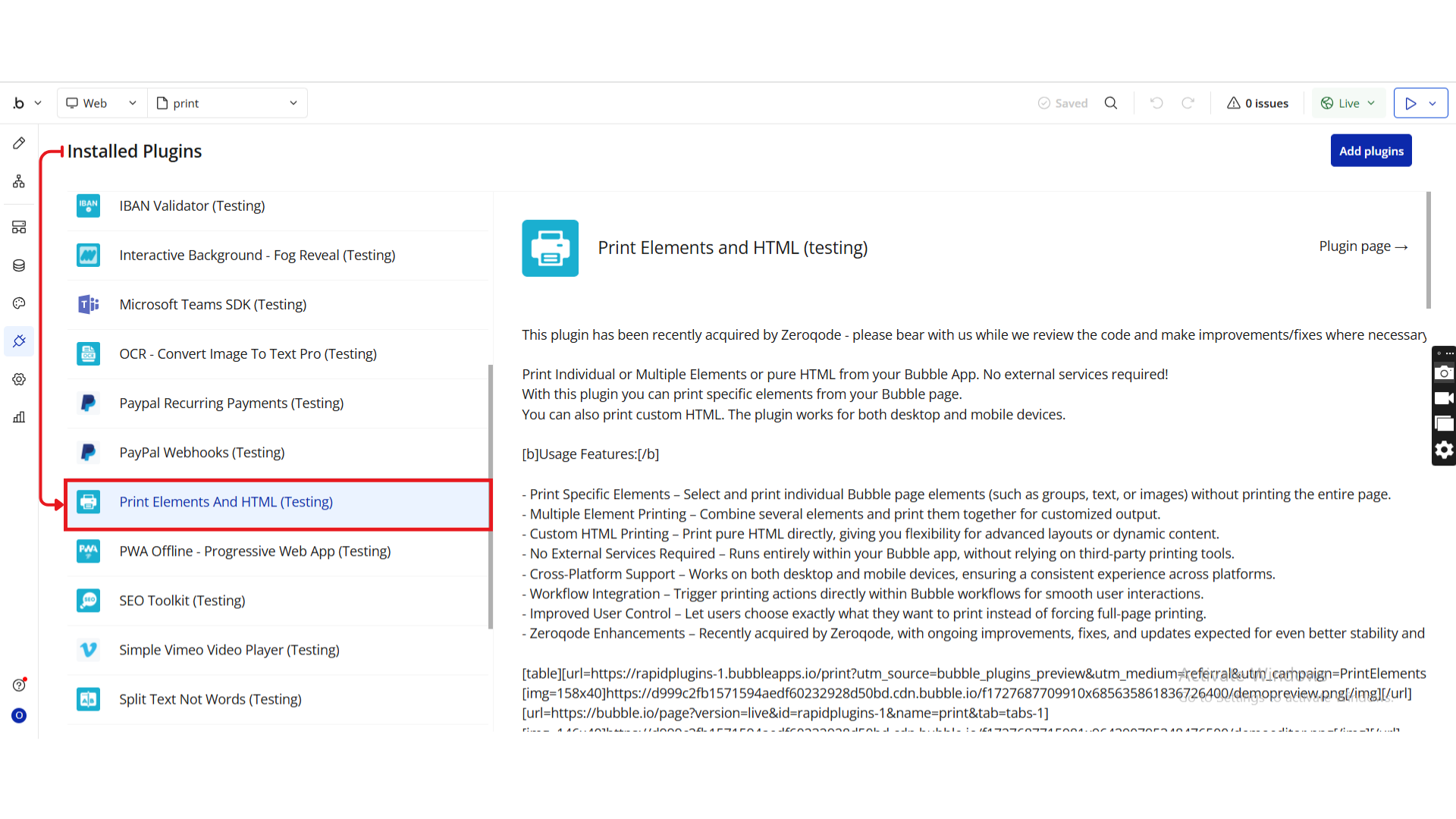Click the Add plugins button
Viewport: 1456px width, 819px height.
pos(1370,151)
